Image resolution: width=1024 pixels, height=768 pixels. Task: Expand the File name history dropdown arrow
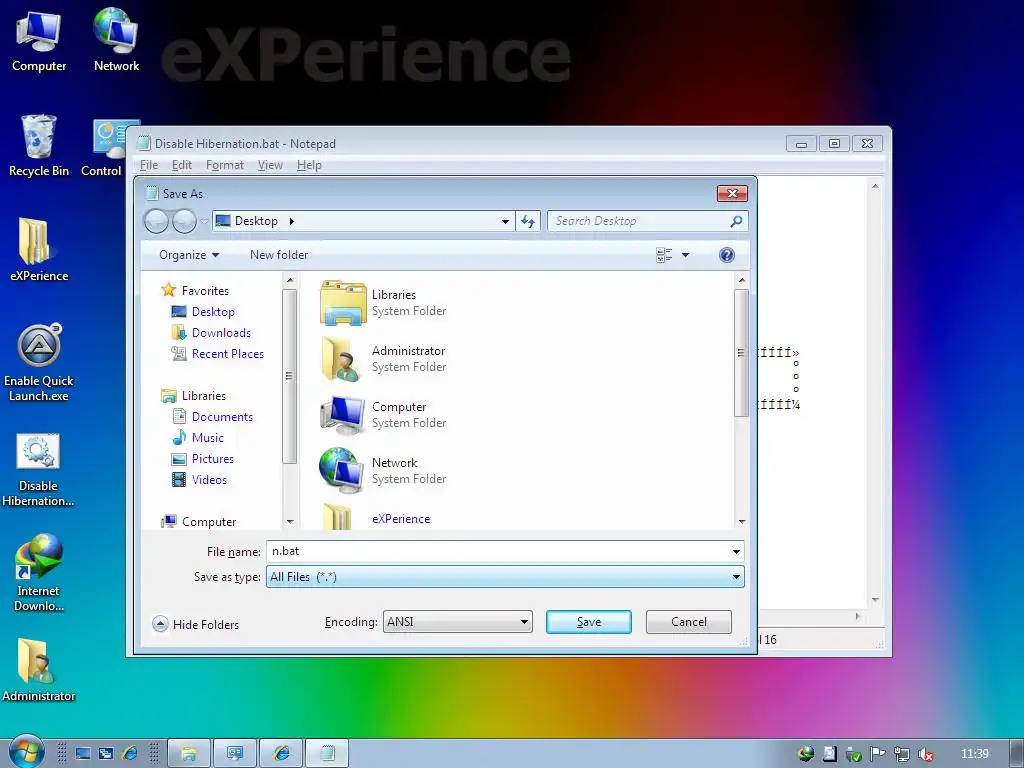pyautogui.click(x=736, y=552)
